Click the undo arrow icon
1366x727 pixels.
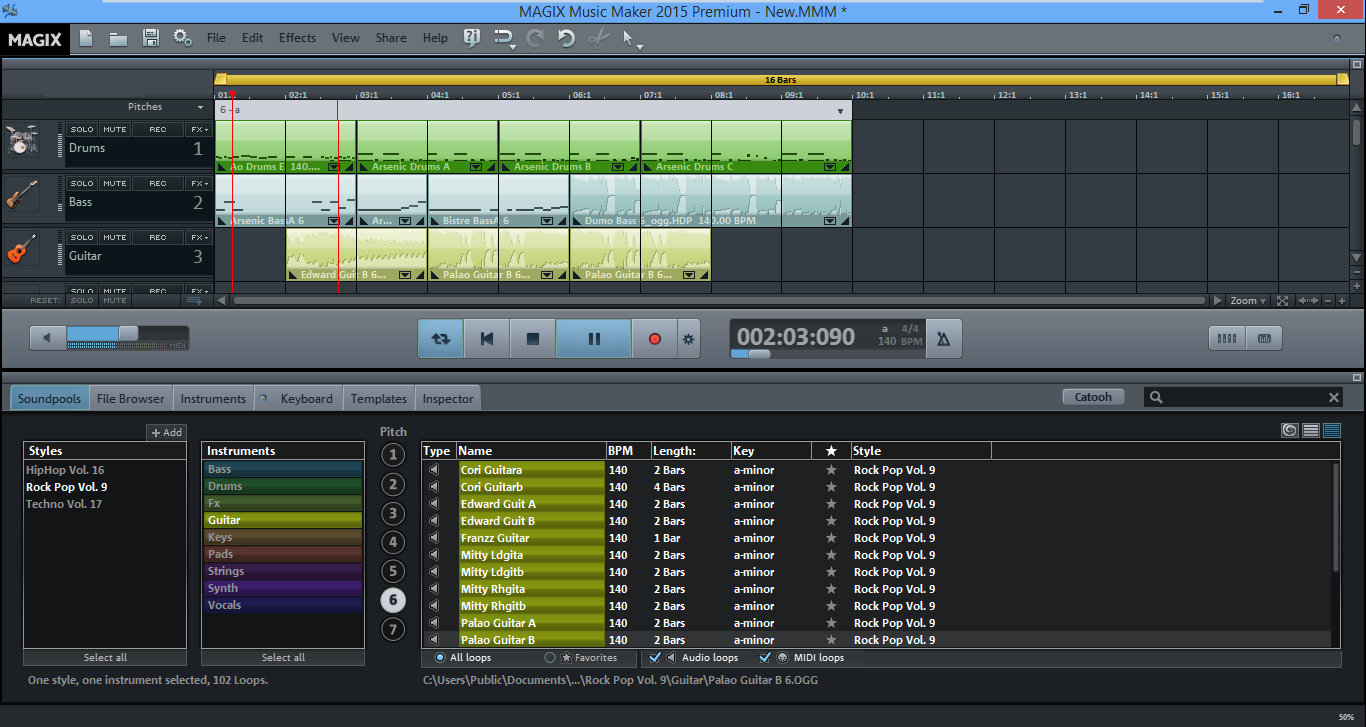[x=566, y=38]
